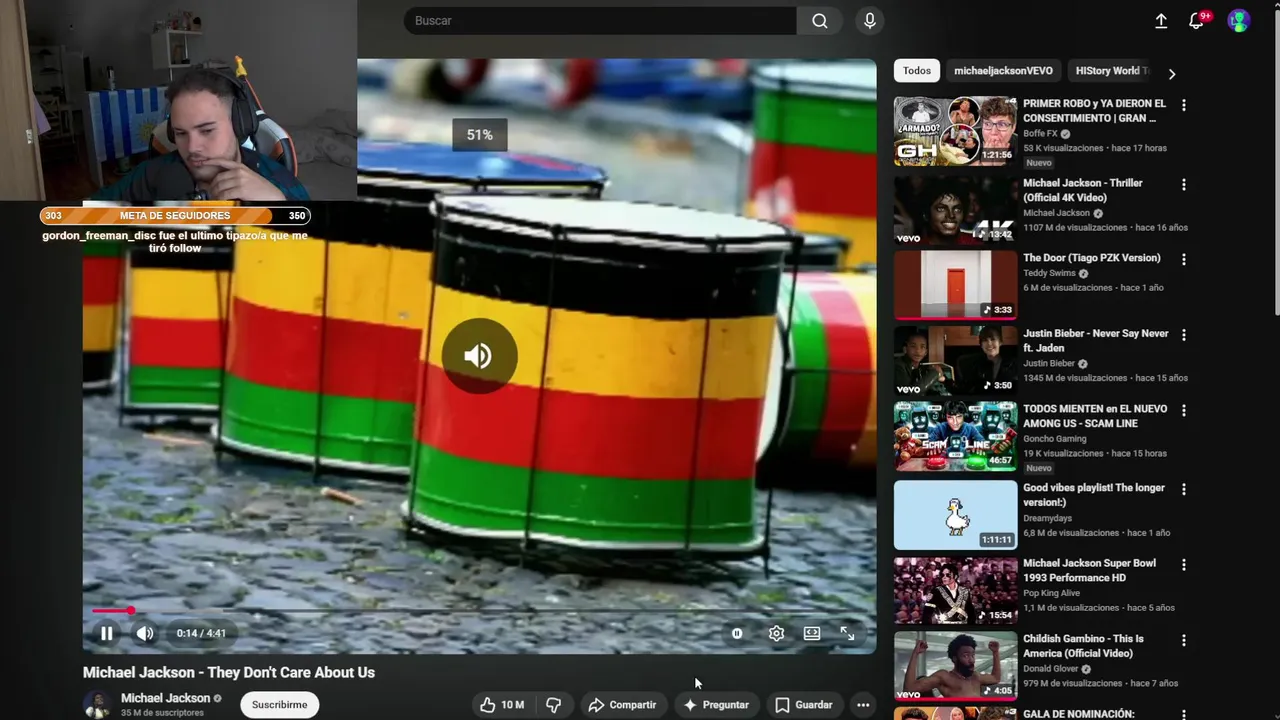Open options for Never Say Never video
The height and width of the screenshot is (720, 1280).
tap(1184, 335)
